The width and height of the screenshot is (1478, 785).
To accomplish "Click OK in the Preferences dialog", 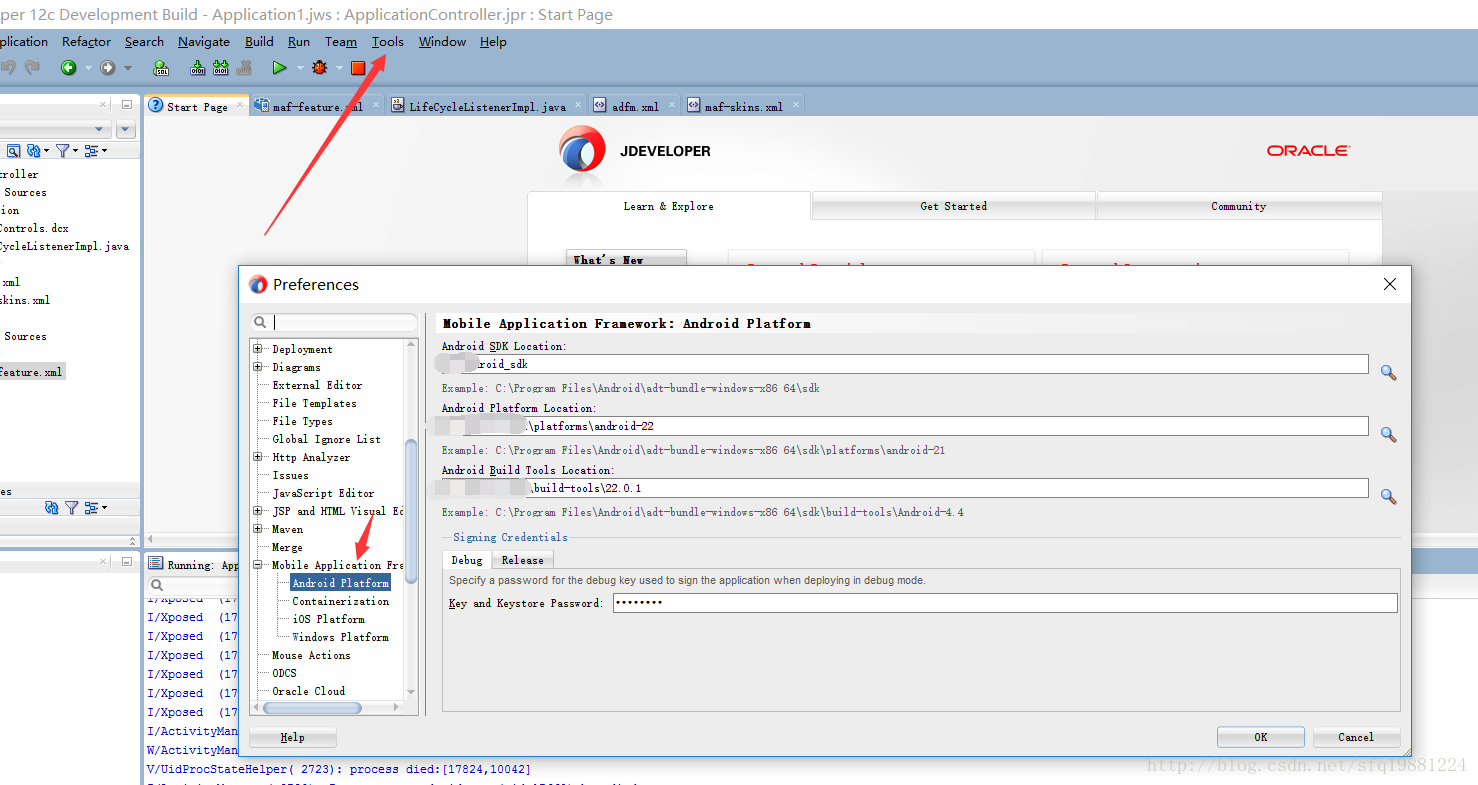I will (1261, 737).
